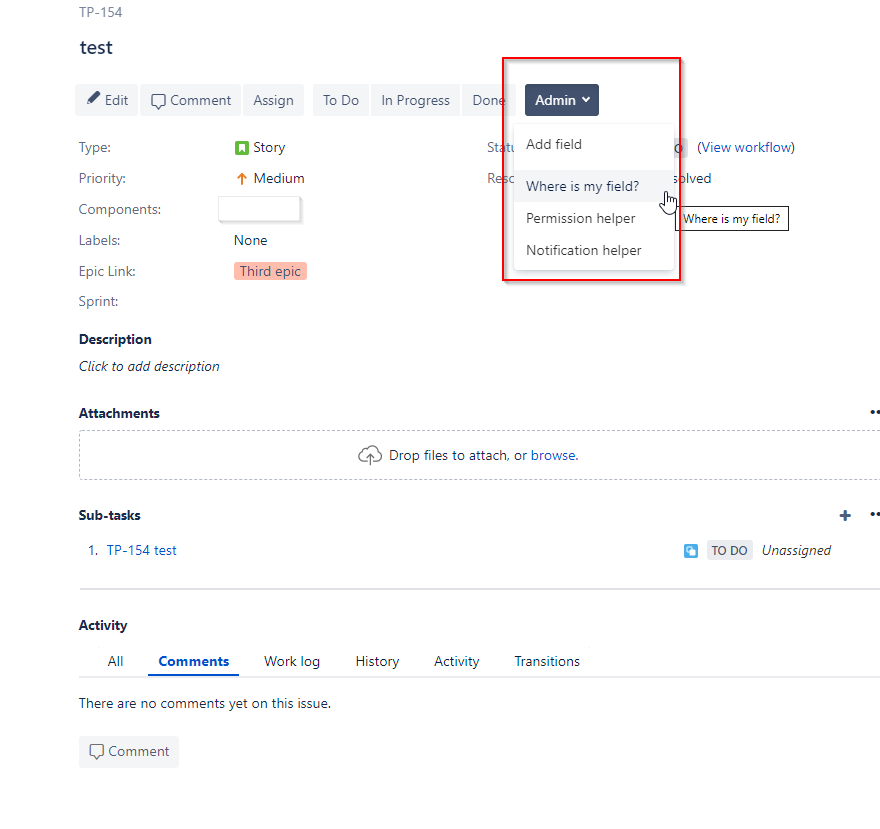This screenshot has width=880, height=829.
Task: Click the browse link to attach files
Action: coord(554,455)
